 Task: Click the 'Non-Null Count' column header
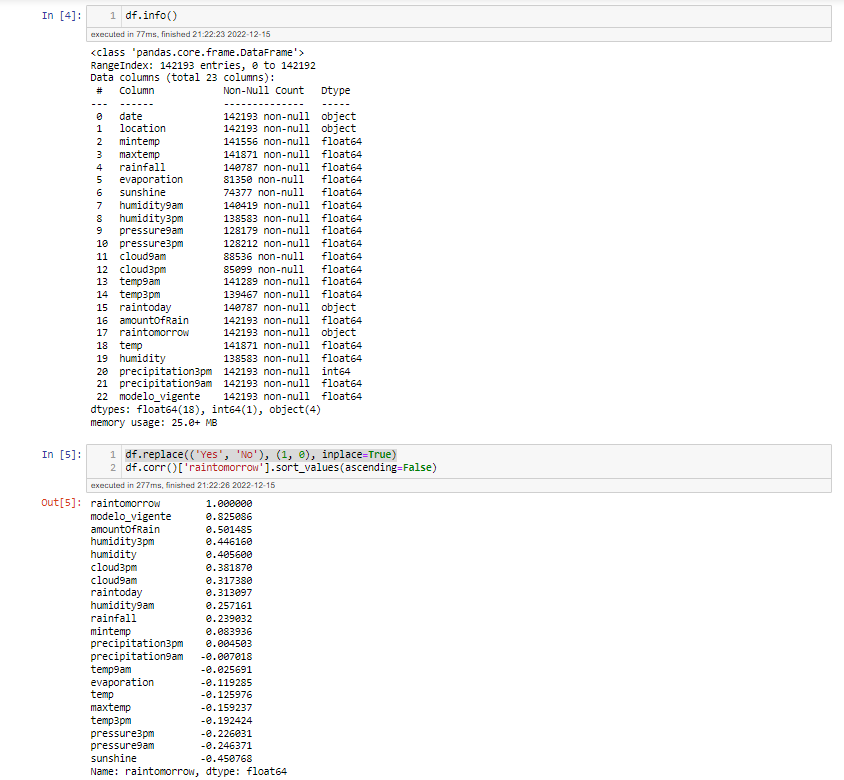tap(264, 90)
